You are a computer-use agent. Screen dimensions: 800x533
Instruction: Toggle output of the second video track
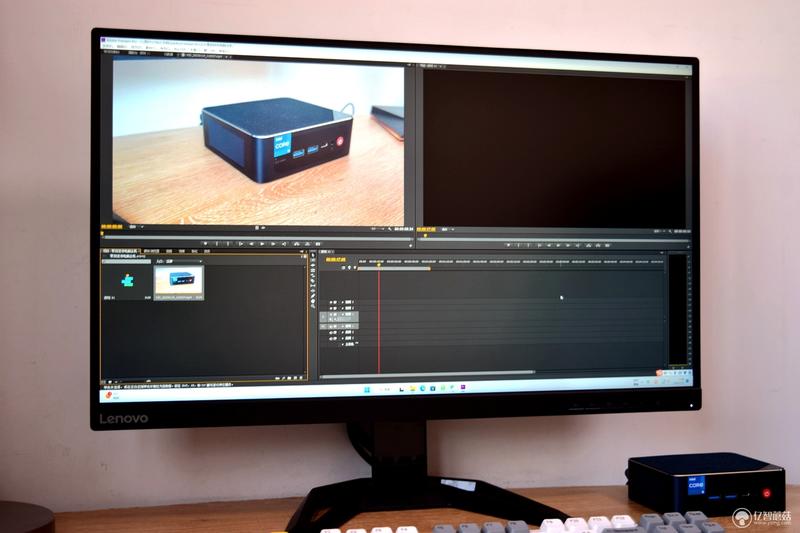click(x=332, y=309)
